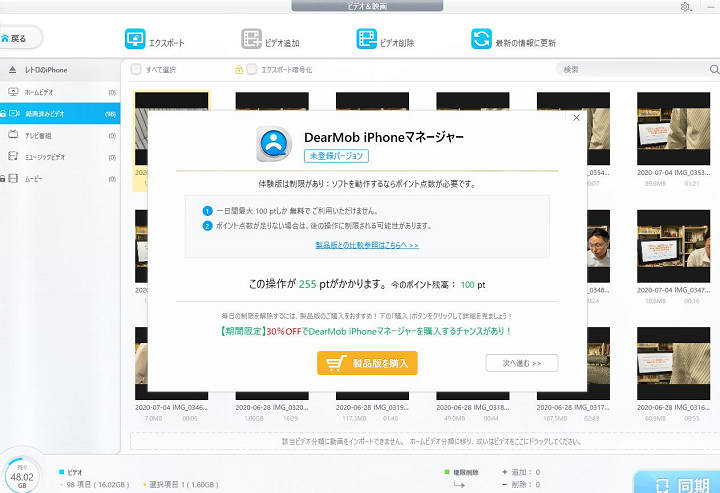
Task: Open thumbnail IMG_0316 video
Action: click(x=673, y=364)
